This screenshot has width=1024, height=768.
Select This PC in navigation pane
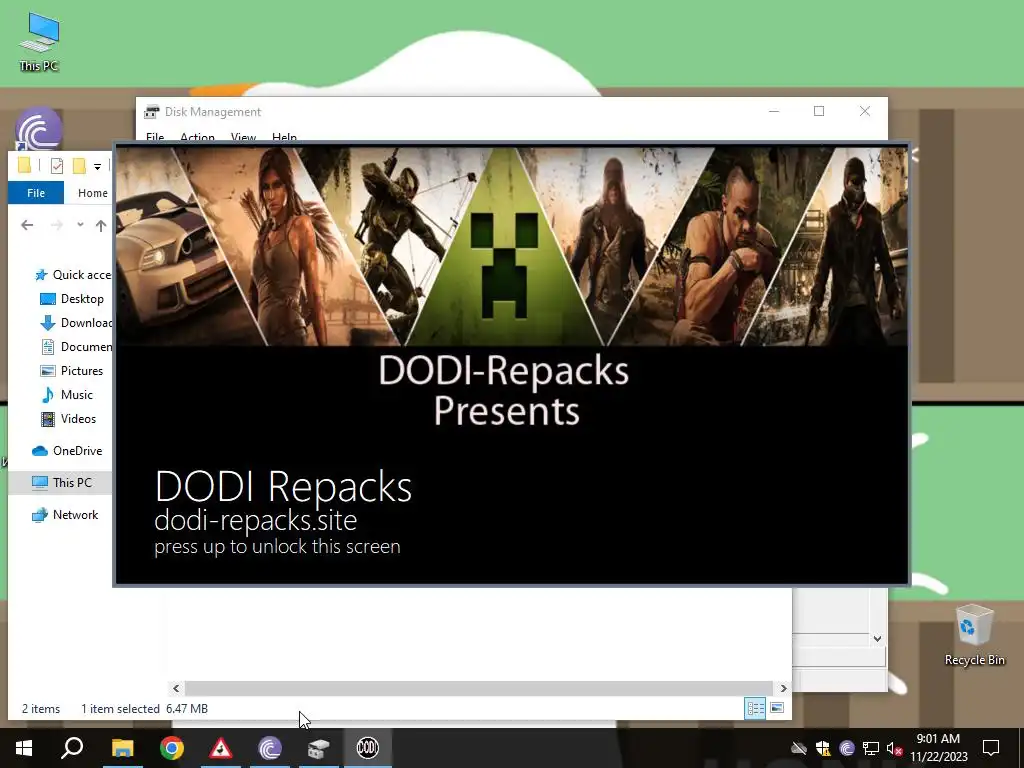coord(62,483)
